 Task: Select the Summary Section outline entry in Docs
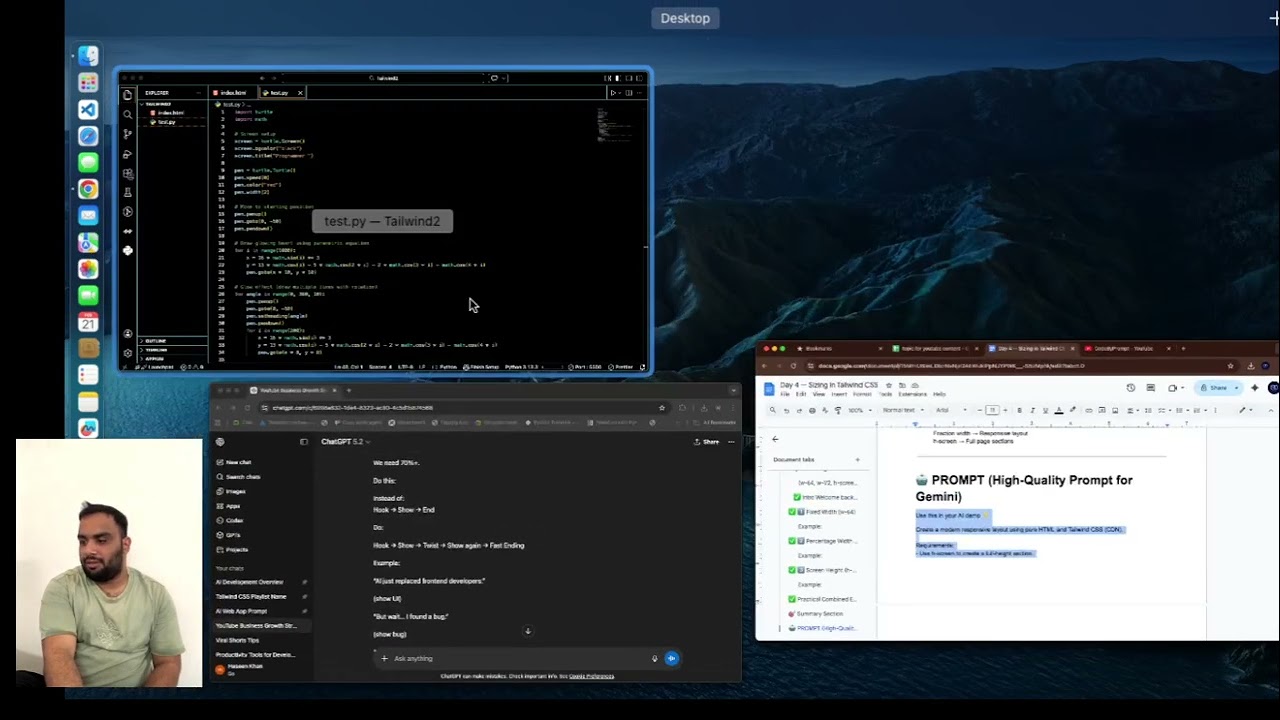(820, 614)
